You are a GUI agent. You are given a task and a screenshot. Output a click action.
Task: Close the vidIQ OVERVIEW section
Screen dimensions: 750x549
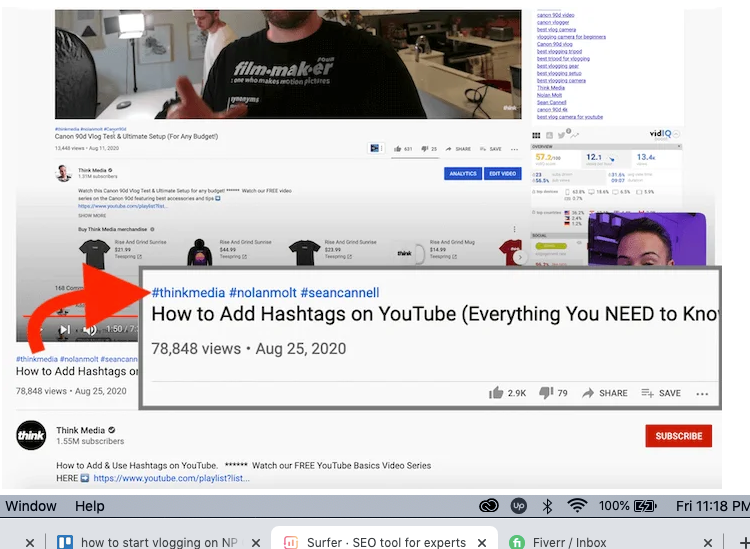tap(679, 146)
